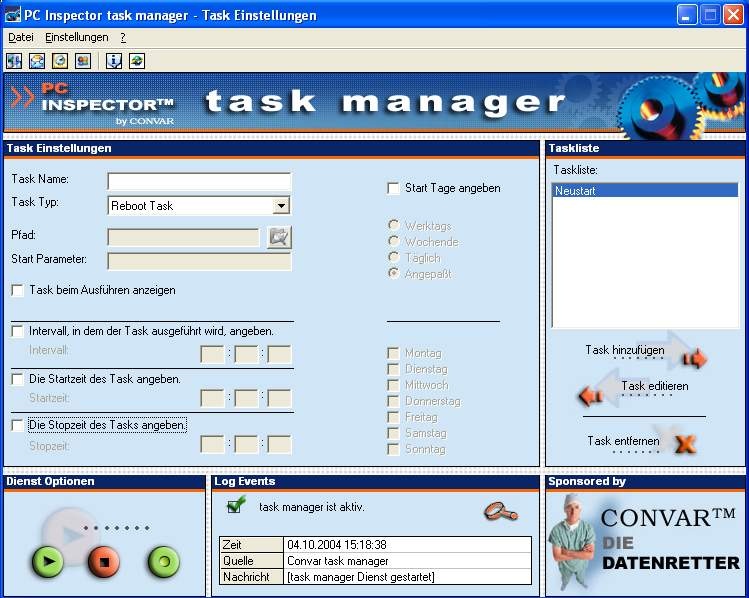Click the envelope mail toolbar icon
Viewport: 749px width, 598px height.
tap(37, 61)
